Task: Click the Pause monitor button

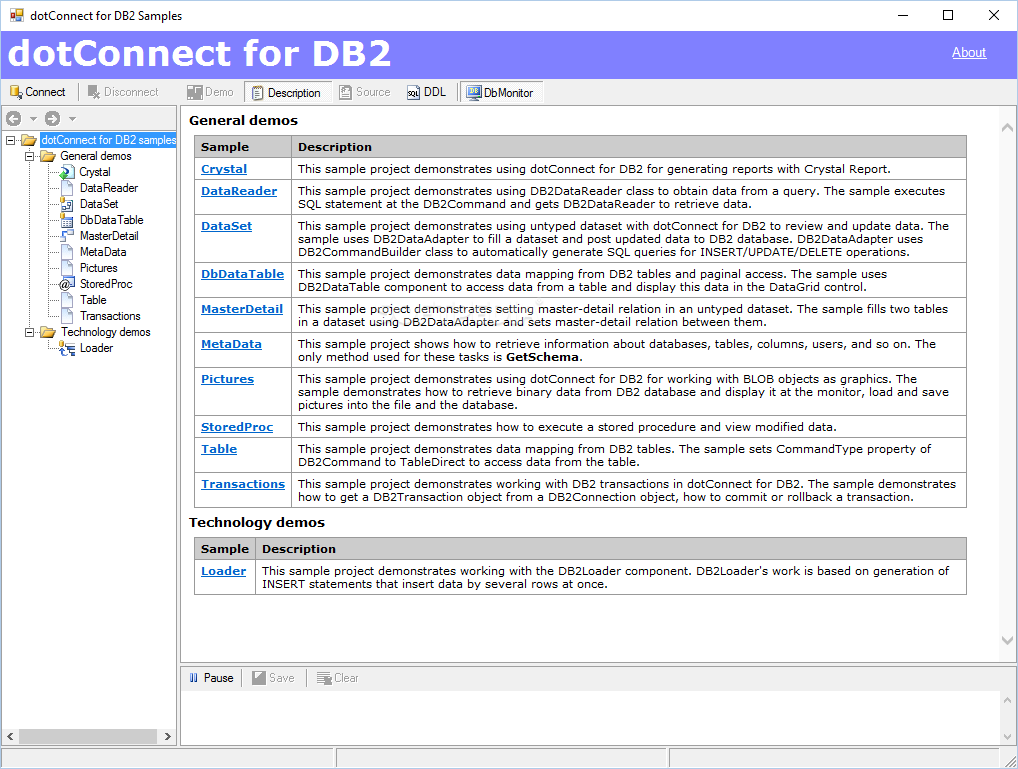Action: [x=211, y=678]
